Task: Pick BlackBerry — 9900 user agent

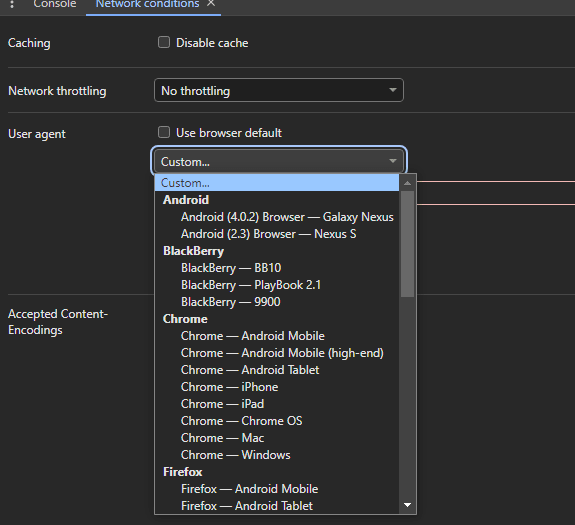Action: [x=277, y=302]
